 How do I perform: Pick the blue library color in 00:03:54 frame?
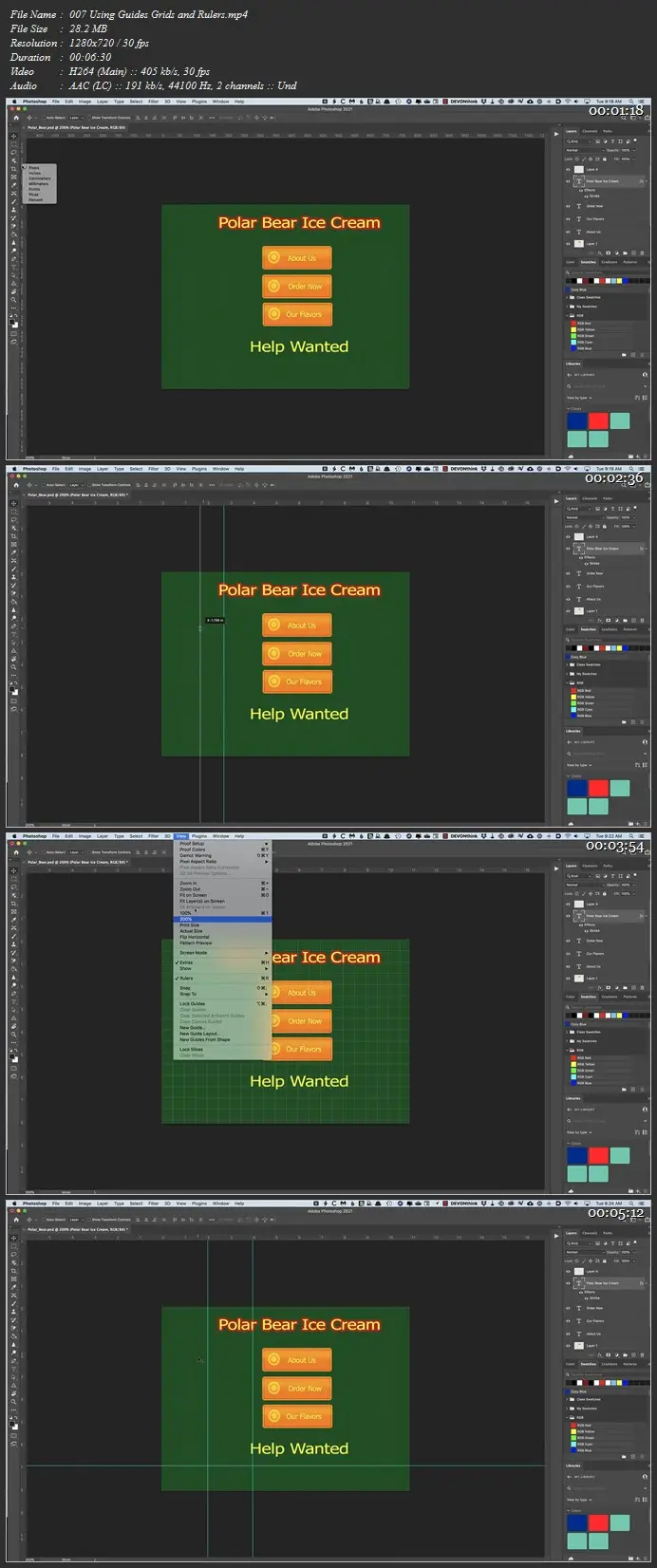click(577, 1155)
